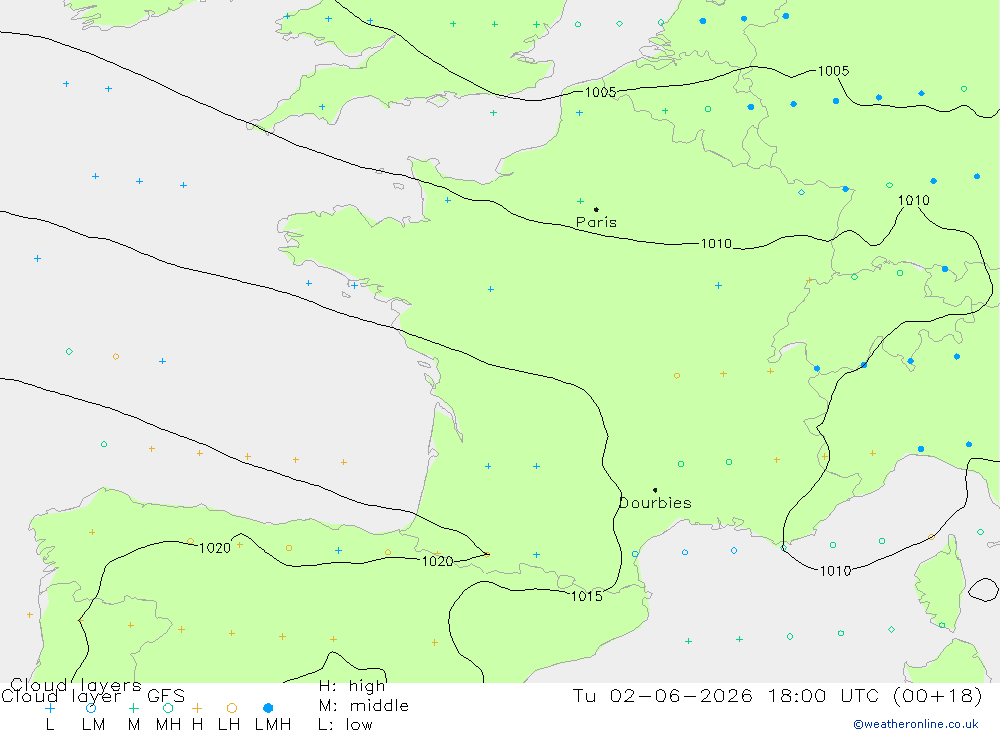Click the black dot marking Dourbies
Viewport: 1000px width, 733px height.
click(x=655, y=490)
